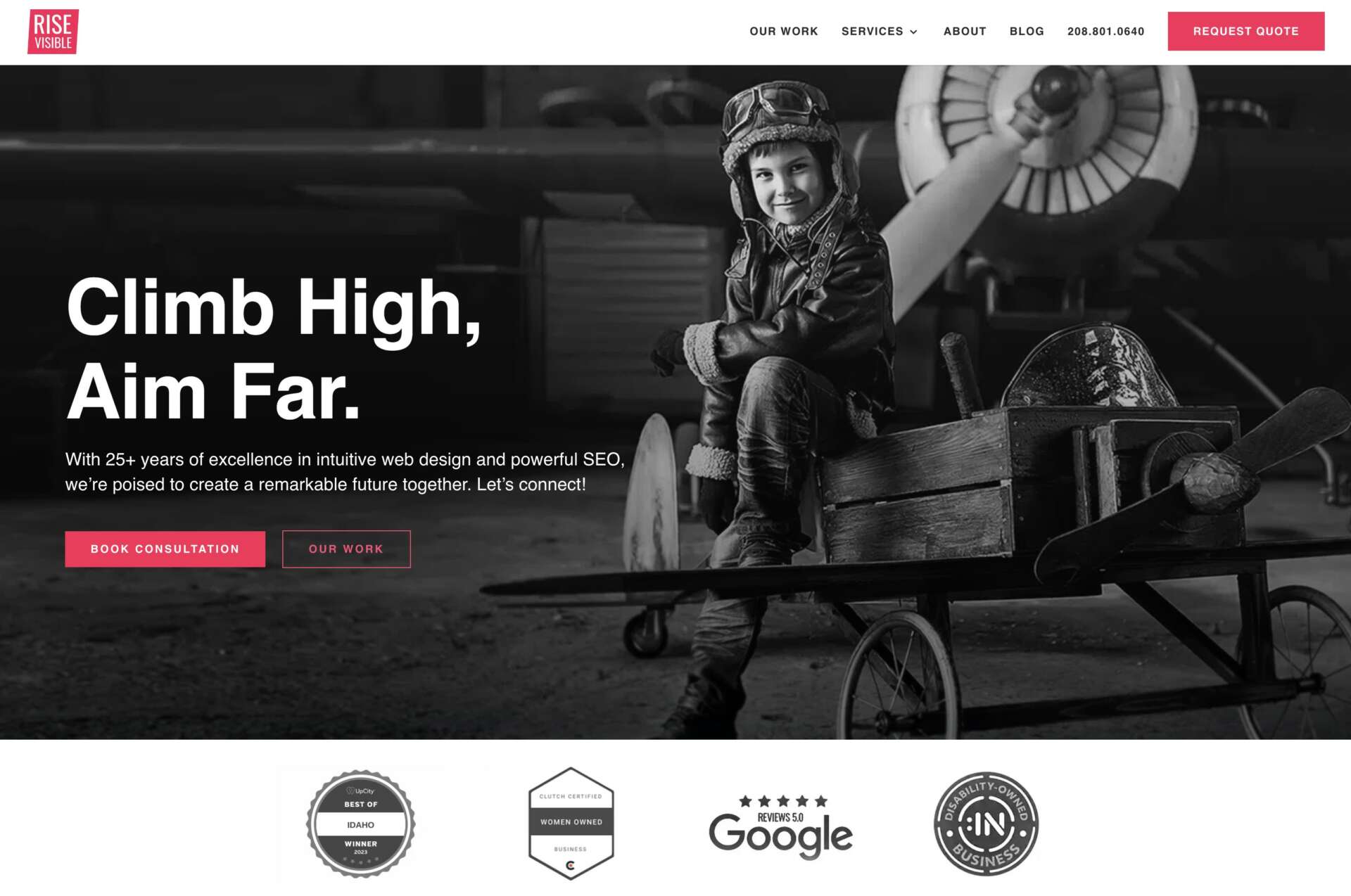Image resolution: width=1351 pixels, height=896 pixels.
Task: Expand the Services dropdown chevron
Action: [x=913, y=32]
